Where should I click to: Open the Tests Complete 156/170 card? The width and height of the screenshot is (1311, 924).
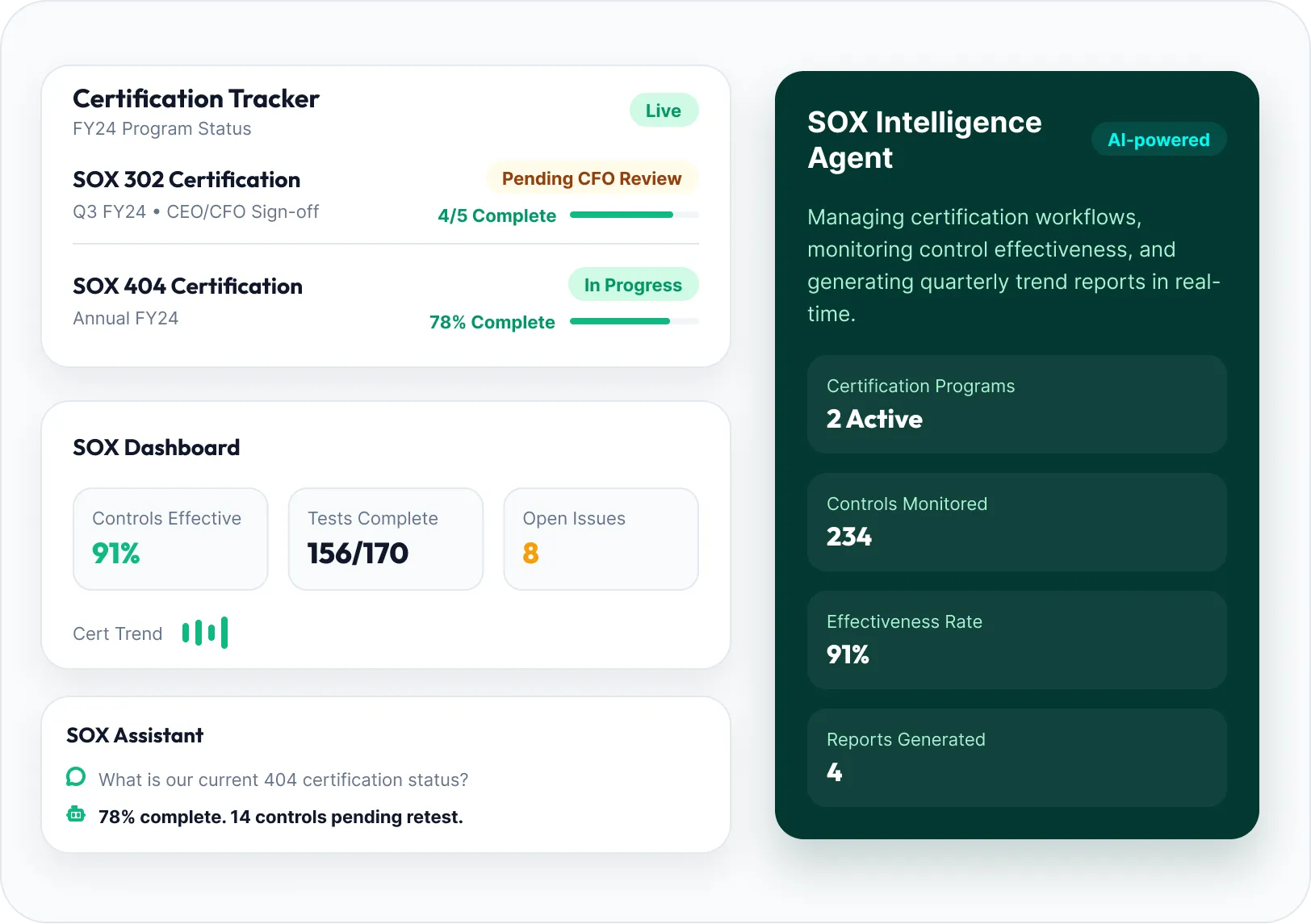(x=386, y=539)
